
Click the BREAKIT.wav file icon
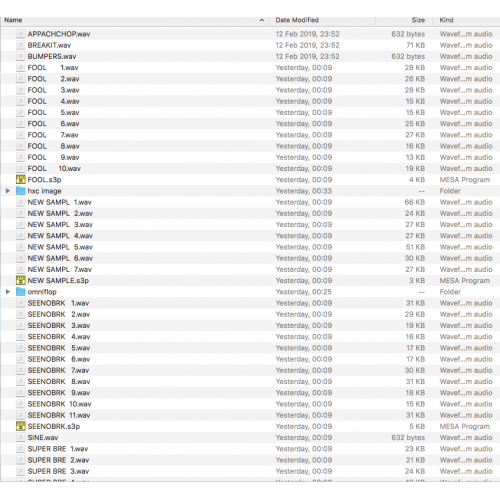point(21,45)
